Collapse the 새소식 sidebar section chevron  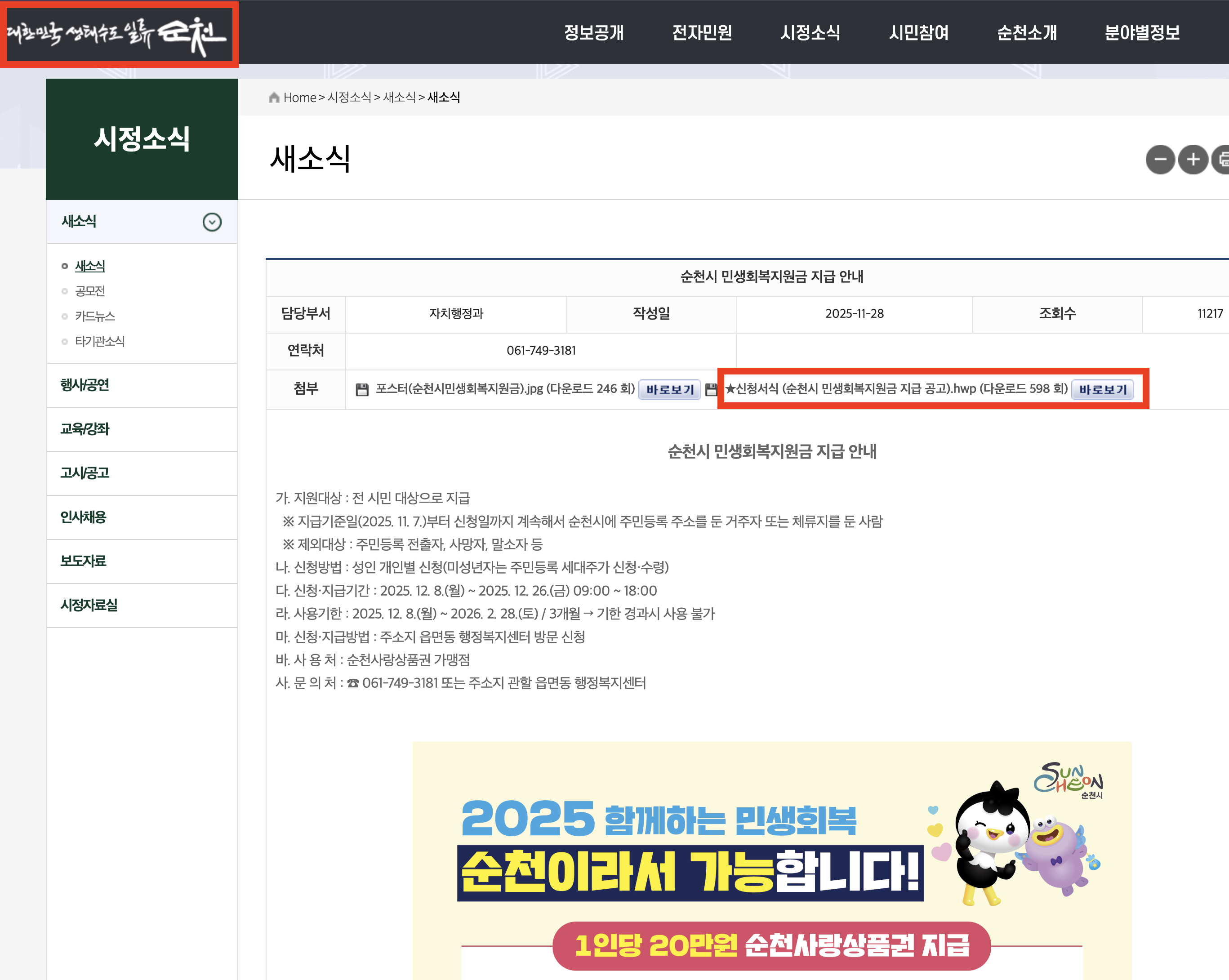212,222
